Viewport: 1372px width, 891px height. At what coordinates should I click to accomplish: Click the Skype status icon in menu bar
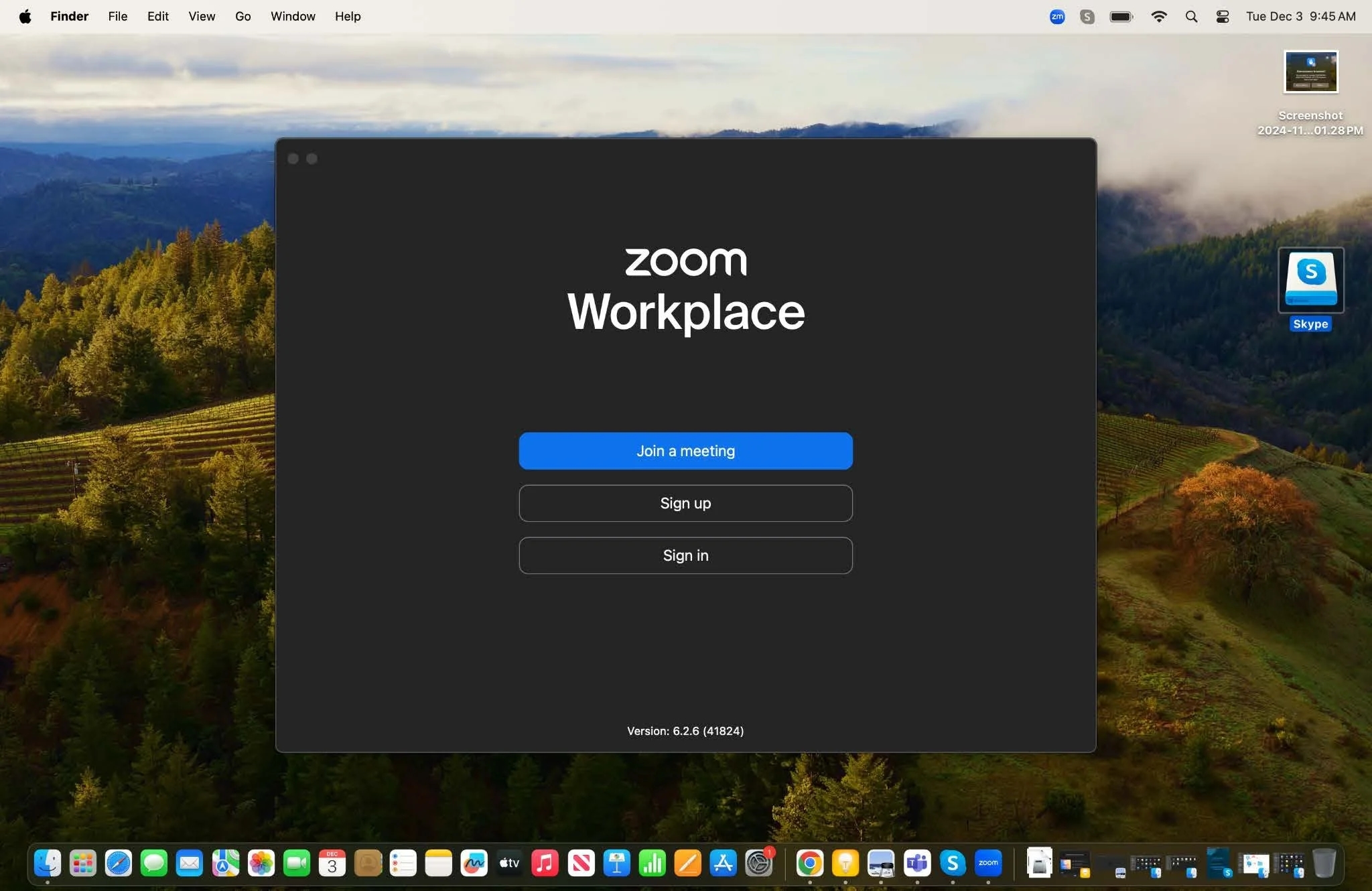click(x=1087, y=16)
